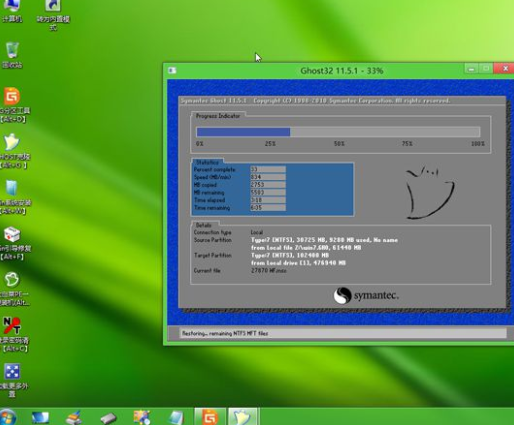Viewport: 514px width, 425px height.
Task: Click the Ghost32 window title bar icon
Action: click(x=172, y=70)
